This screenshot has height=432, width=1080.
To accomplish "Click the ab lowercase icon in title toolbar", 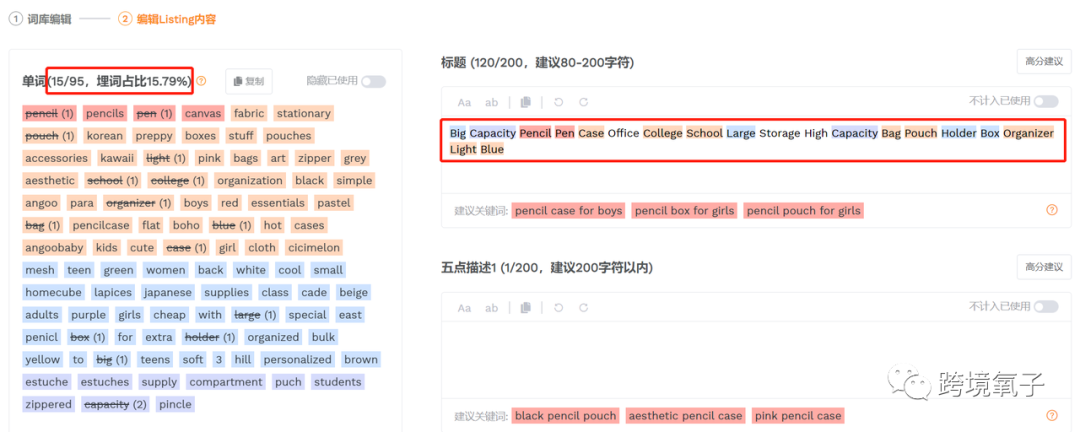I will [491, 102].
